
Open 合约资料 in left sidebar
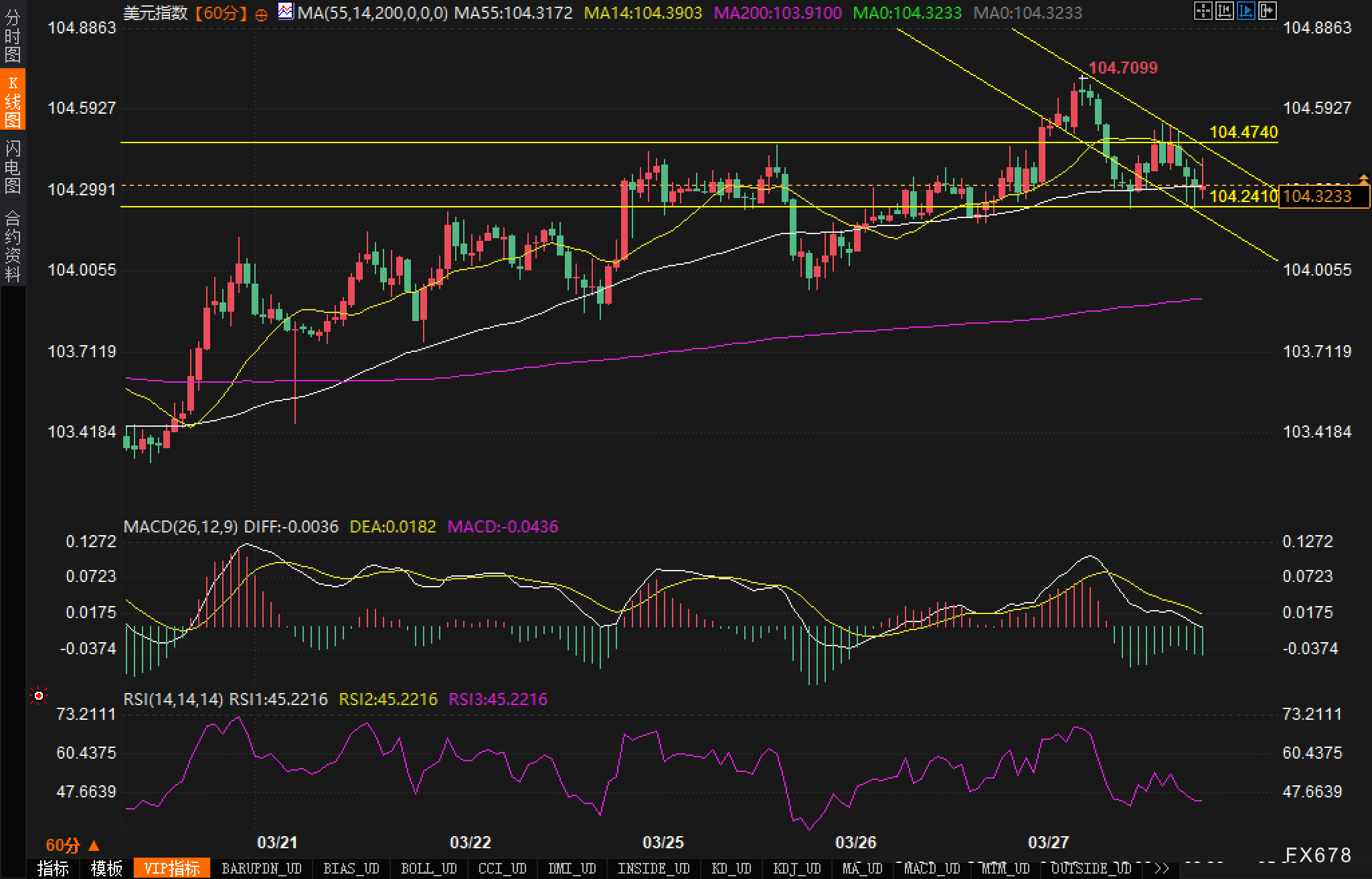click(x=12, y=246)
